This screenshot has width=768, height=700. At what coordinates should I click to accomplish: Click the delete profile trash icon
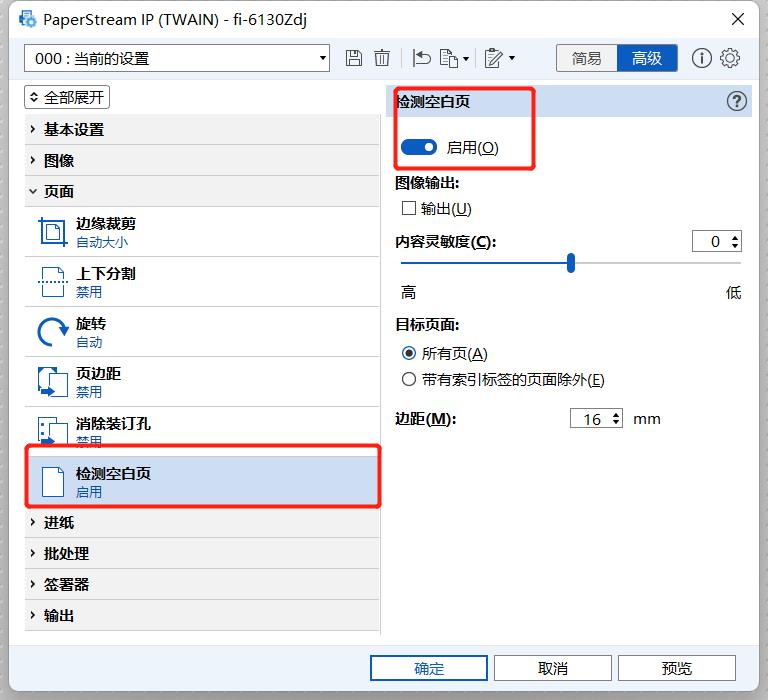(x=382, y=58)
